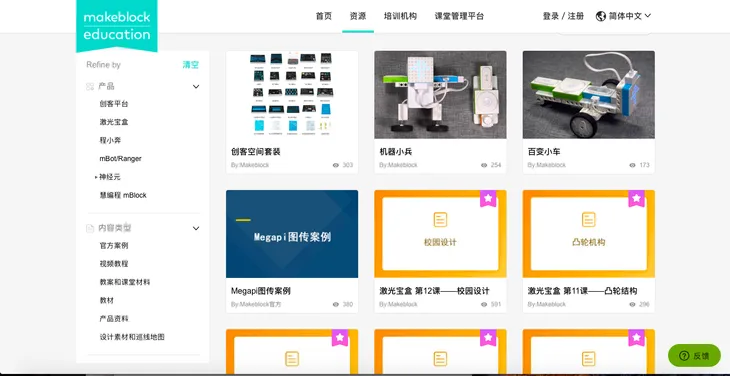Open 激光宝盒 第12课——校园设计 title
730x376 pixels.
(434, 291)
